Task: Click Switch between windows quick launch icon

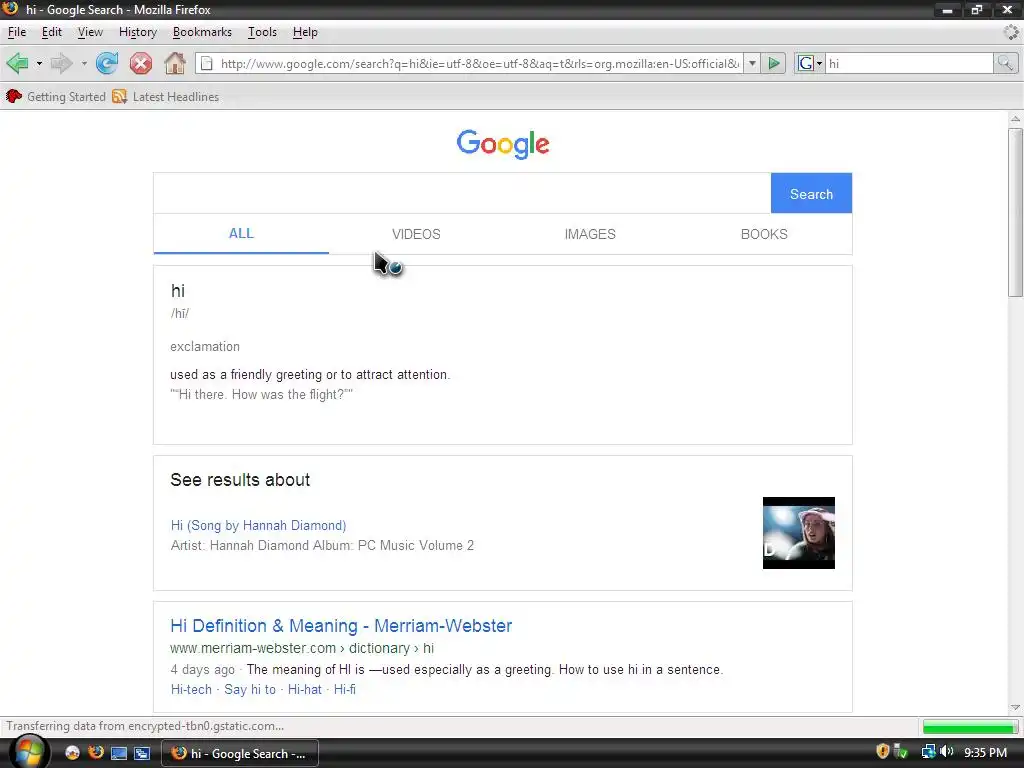Action: [x=142, y=753]
